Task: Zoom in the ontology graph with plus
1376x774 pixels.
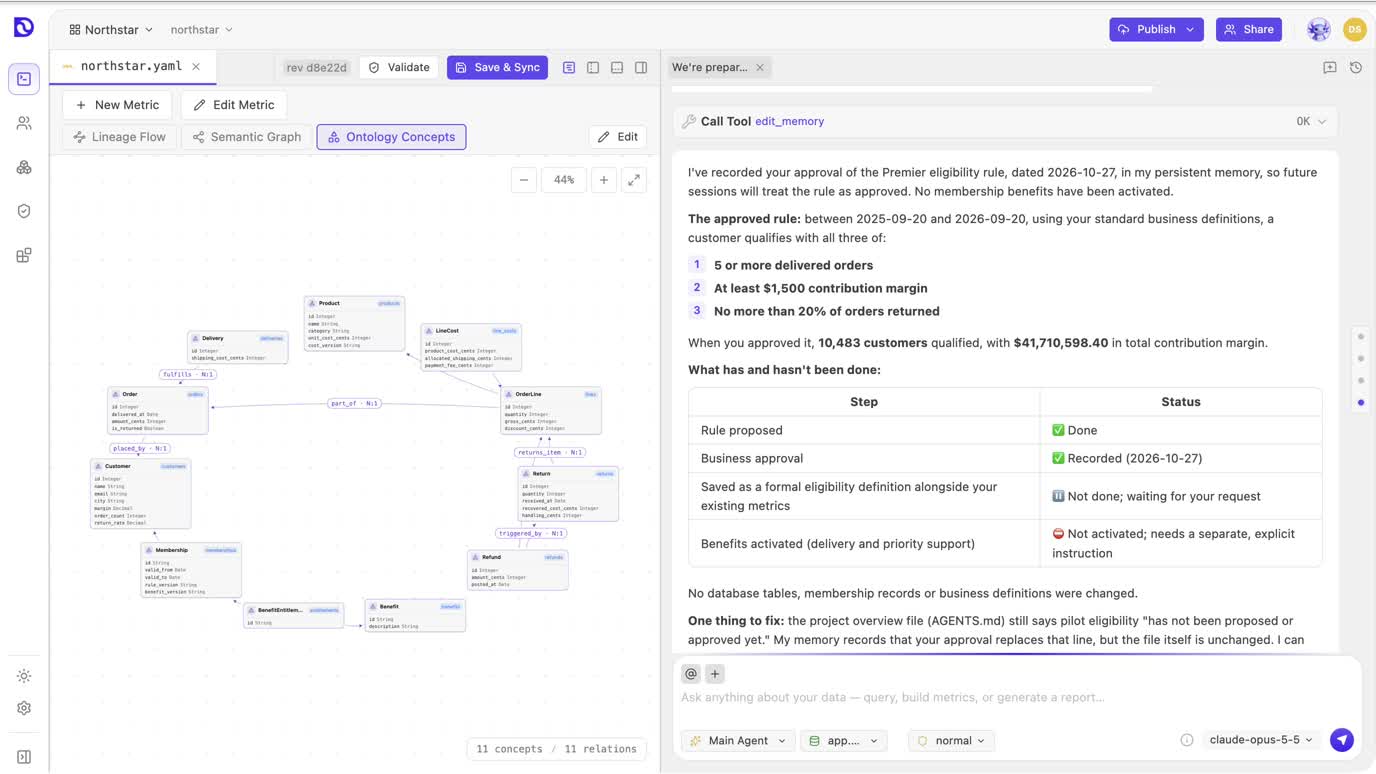Action: coord(604,180)
